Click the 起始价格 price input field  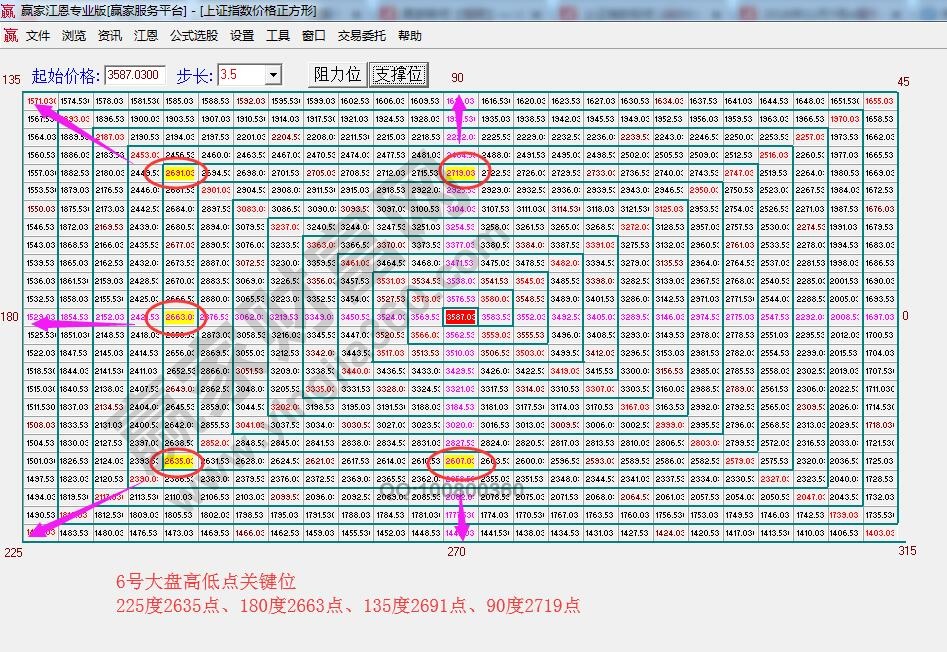coord(132,74)
